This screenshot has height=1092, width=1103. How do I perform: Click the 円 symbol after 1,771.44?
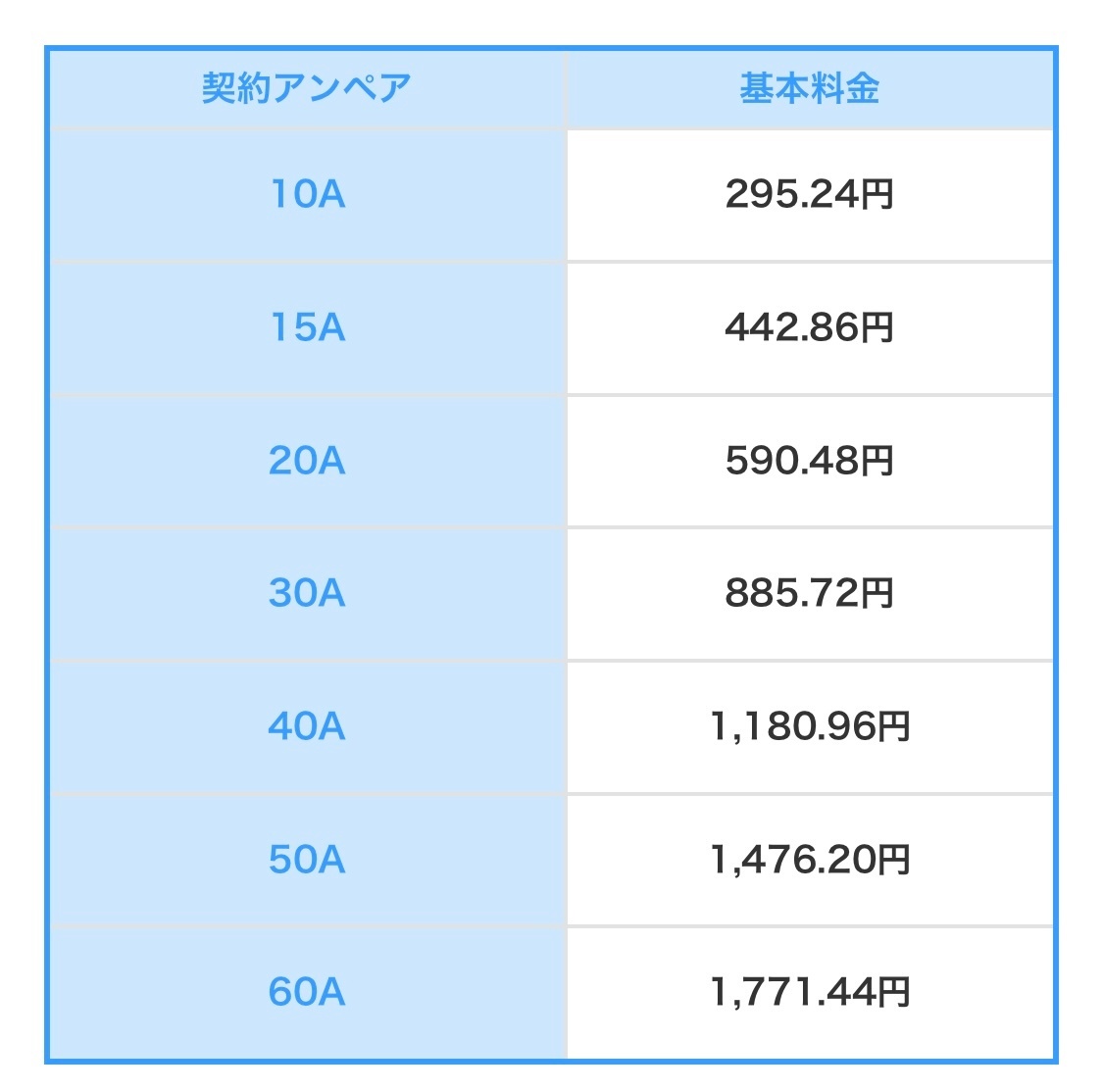[894, 992]
